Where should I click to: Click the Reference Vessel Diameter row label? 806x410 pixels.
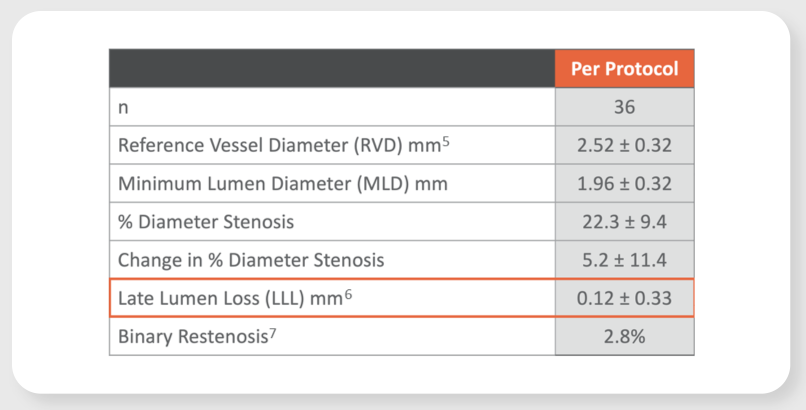277,145
